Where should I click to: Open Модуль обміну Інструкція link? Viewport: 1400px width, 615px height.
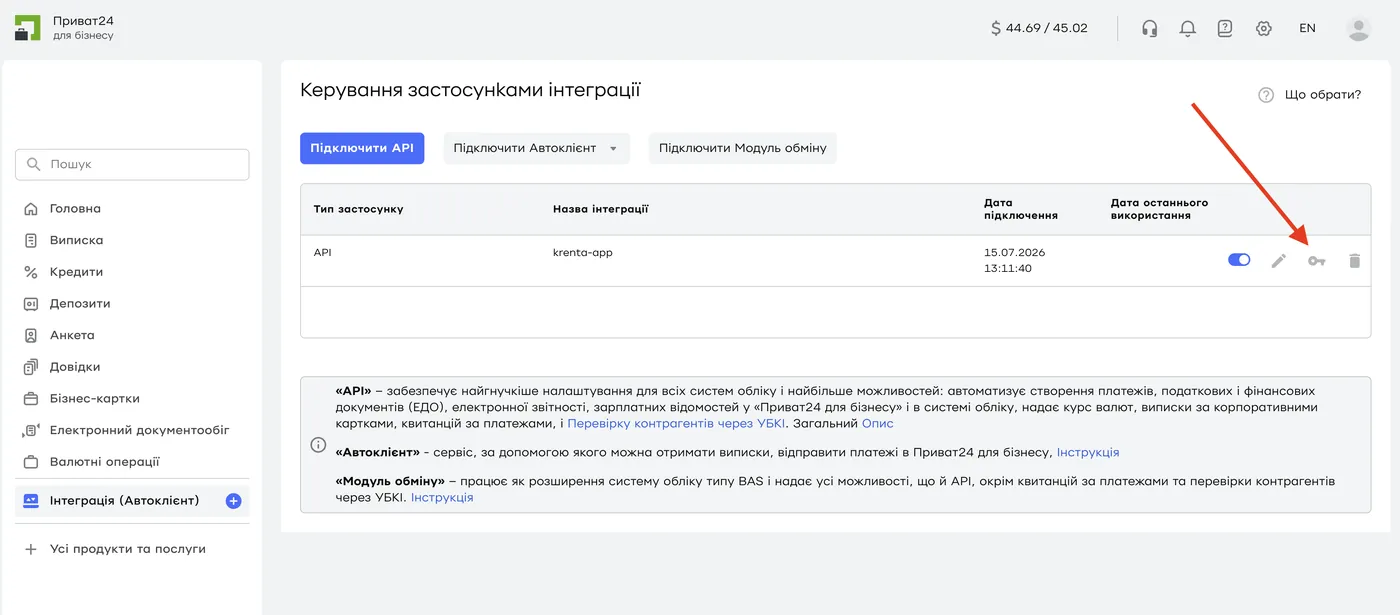coord(442,497)
